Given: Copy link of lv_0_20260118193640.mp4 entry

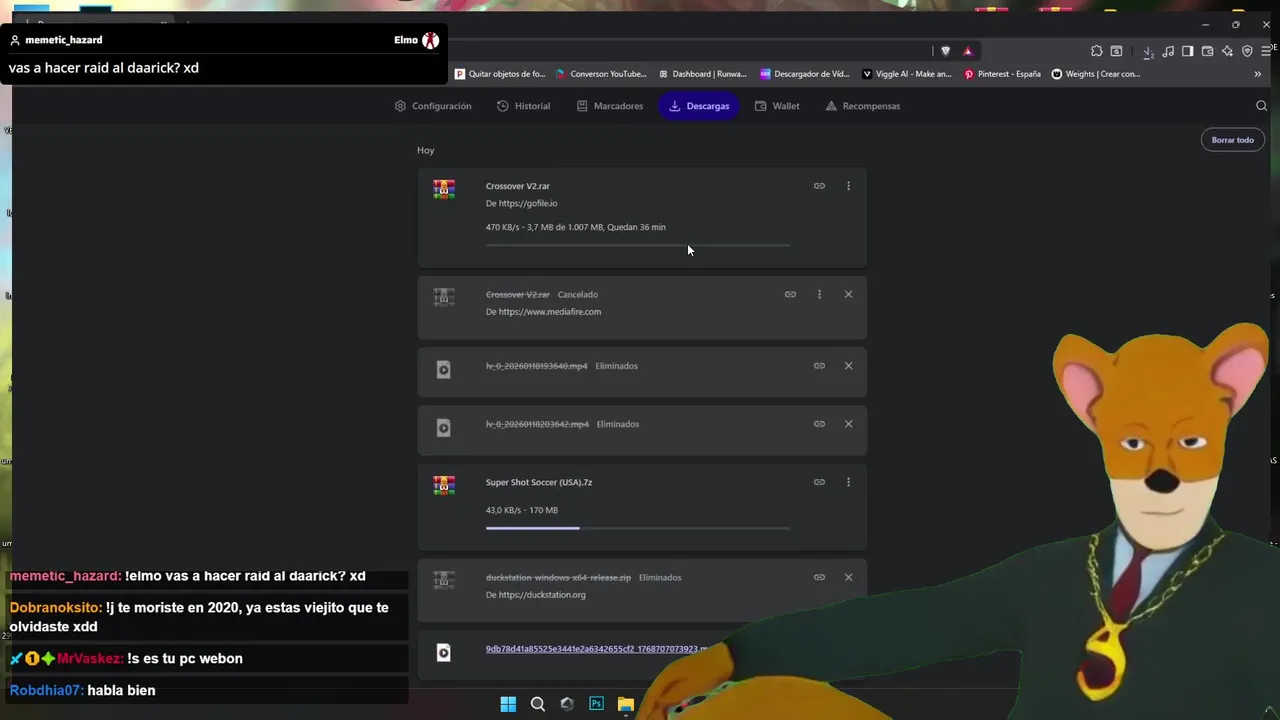Looking at the screenshot, I should (819, 366).
